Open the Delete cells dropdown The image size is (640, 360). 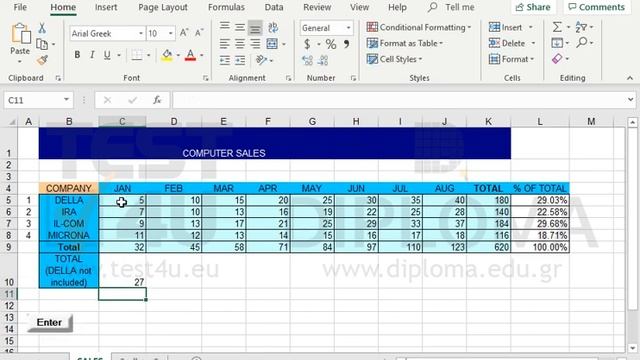click(533, 43)
